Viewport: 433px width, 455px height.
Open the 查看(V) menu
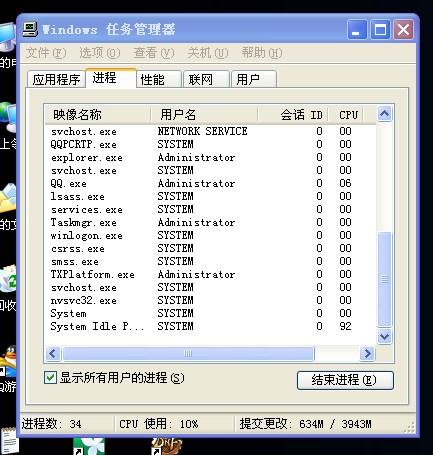(x=154, y=53)
